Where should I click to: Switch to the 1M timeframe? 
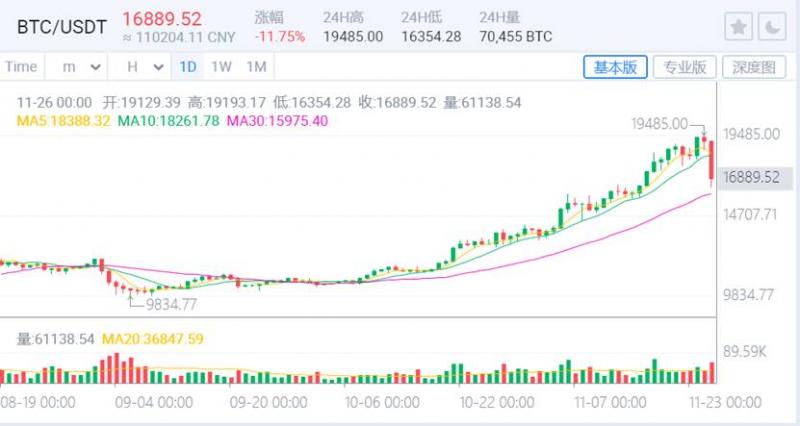[x=256, y=67]
